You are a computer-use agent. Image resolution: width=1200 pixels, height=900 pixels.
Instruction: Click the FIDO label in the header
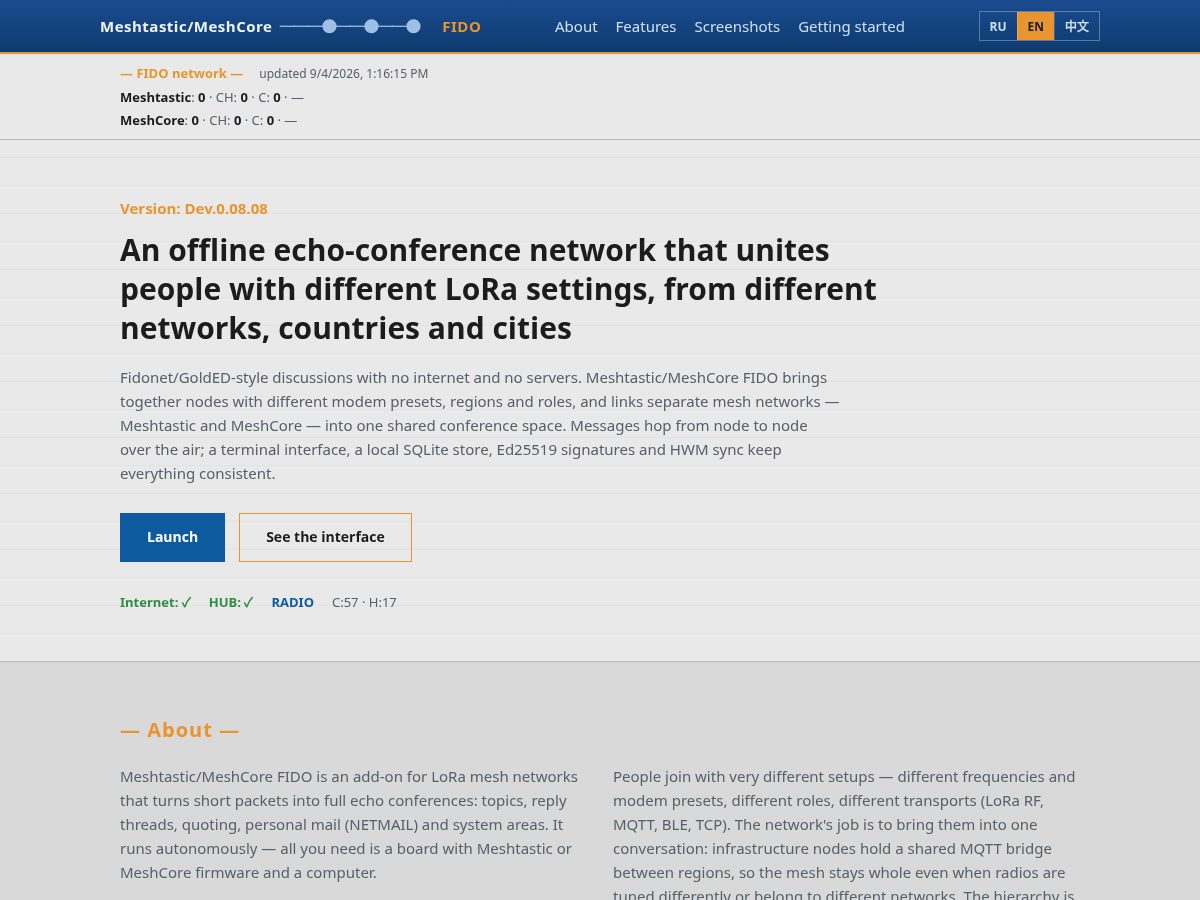(461, 27)
